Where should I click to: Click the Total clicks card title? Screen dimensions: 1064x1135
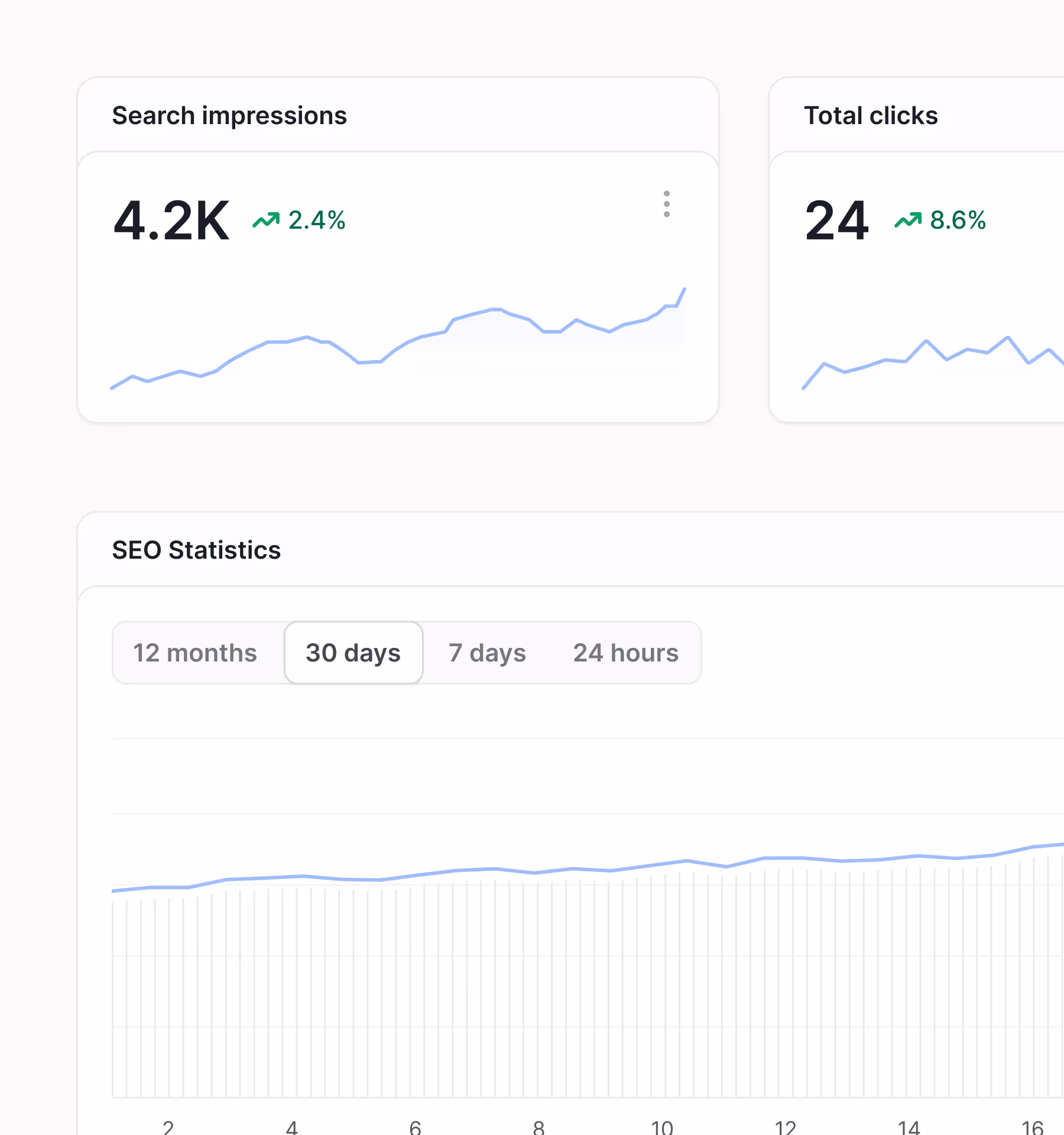pos(870,116)
